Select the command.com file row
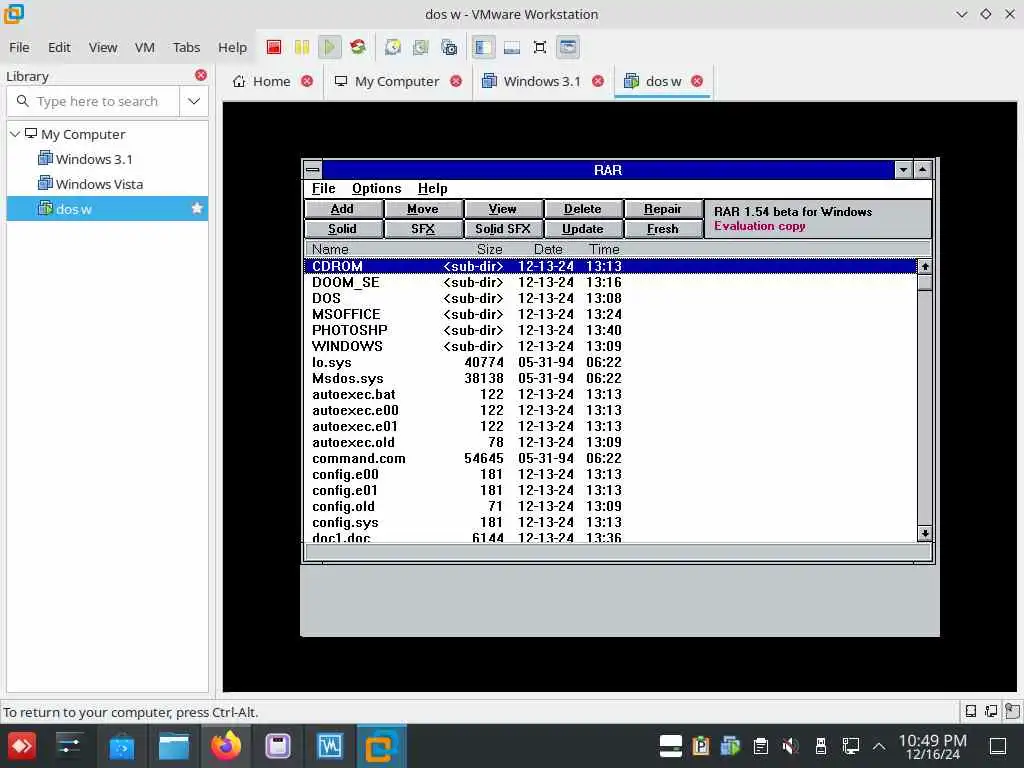 [611, 458]
